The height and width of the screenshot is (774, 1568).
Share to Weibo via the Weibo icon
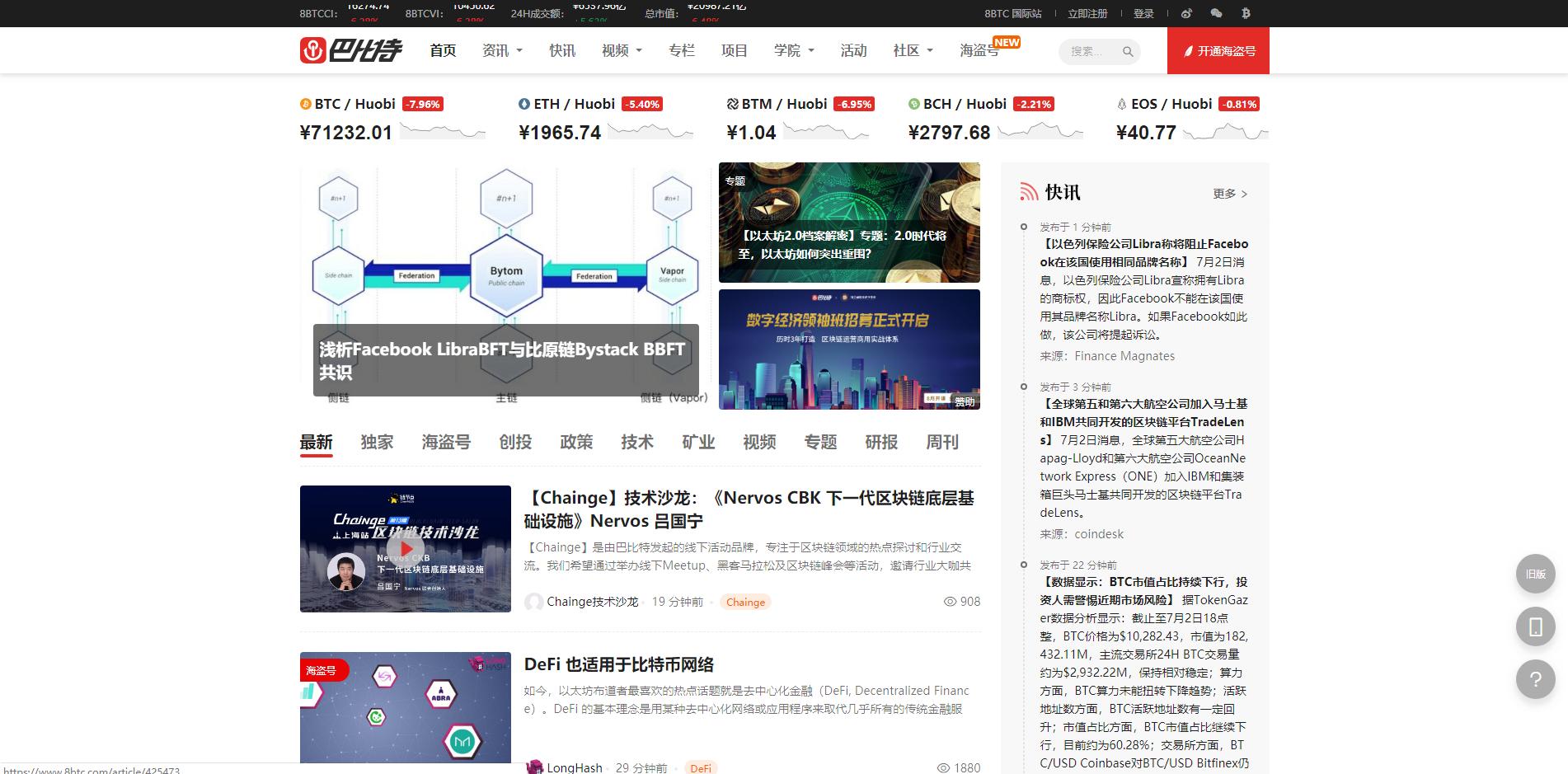coord(1187,13)
